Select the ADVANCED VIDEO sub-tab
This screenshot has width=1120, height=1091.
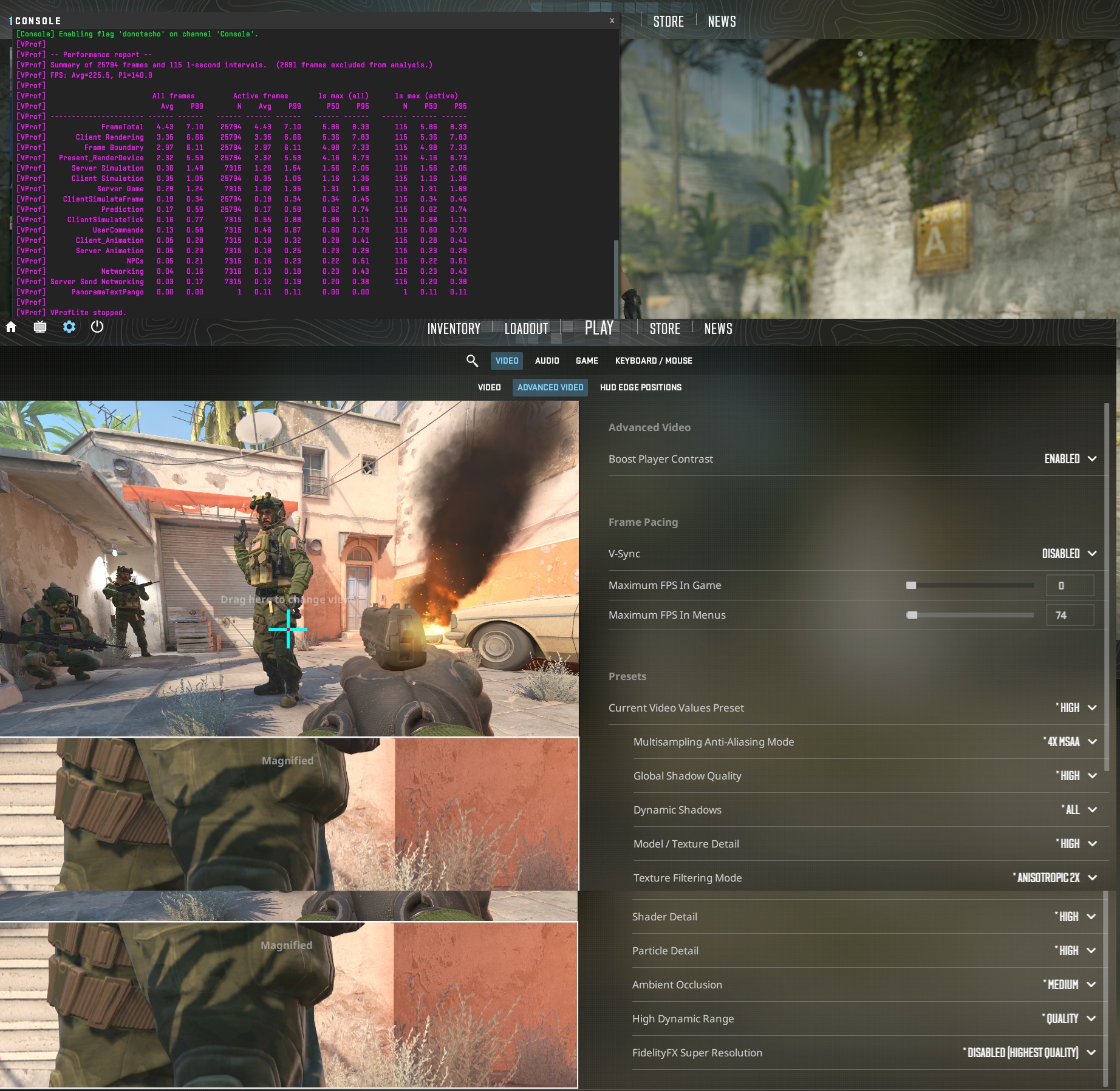[x=550, y=387]
